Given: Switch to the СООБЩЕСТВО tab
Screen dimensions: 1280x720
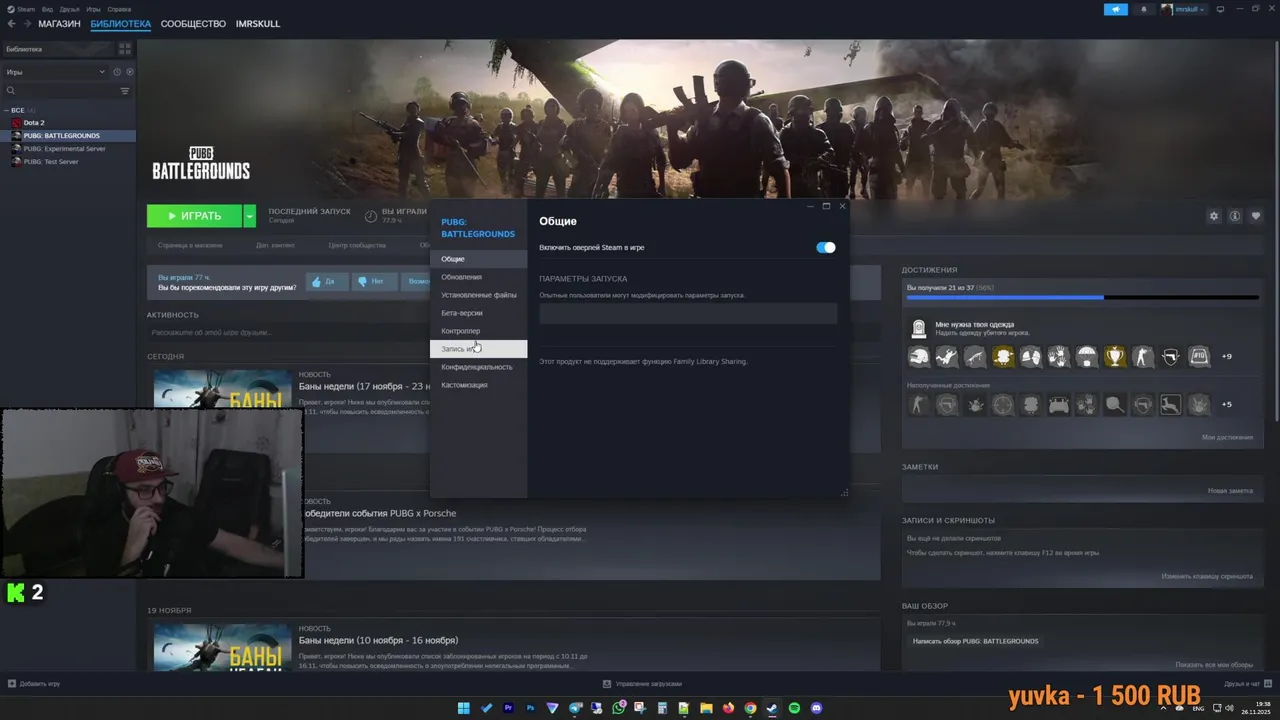Looking at the screenshot, I should [193, 23].
